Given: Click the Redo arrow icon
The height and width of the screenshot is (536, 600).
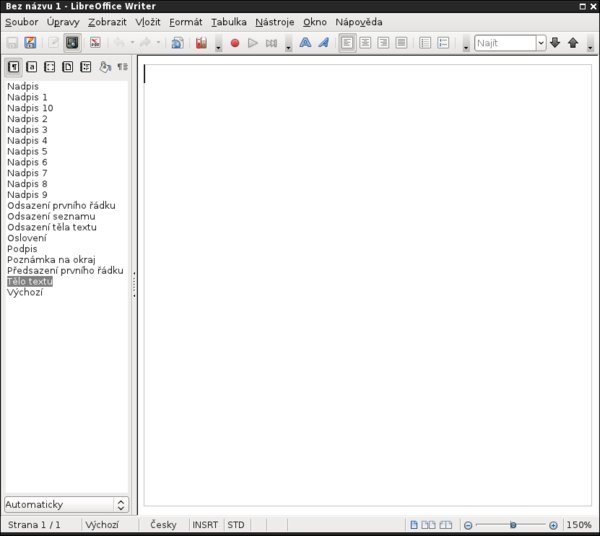Looking at the screenshot, I should 145,43.
